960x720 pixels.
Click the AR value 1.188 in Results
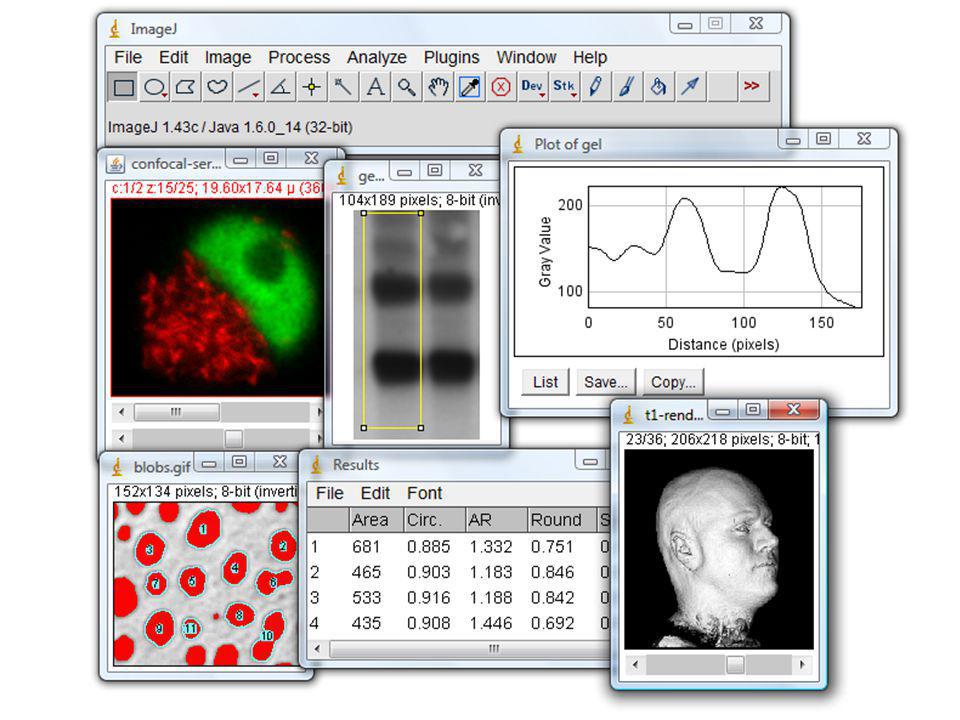(x=490, y=598)
